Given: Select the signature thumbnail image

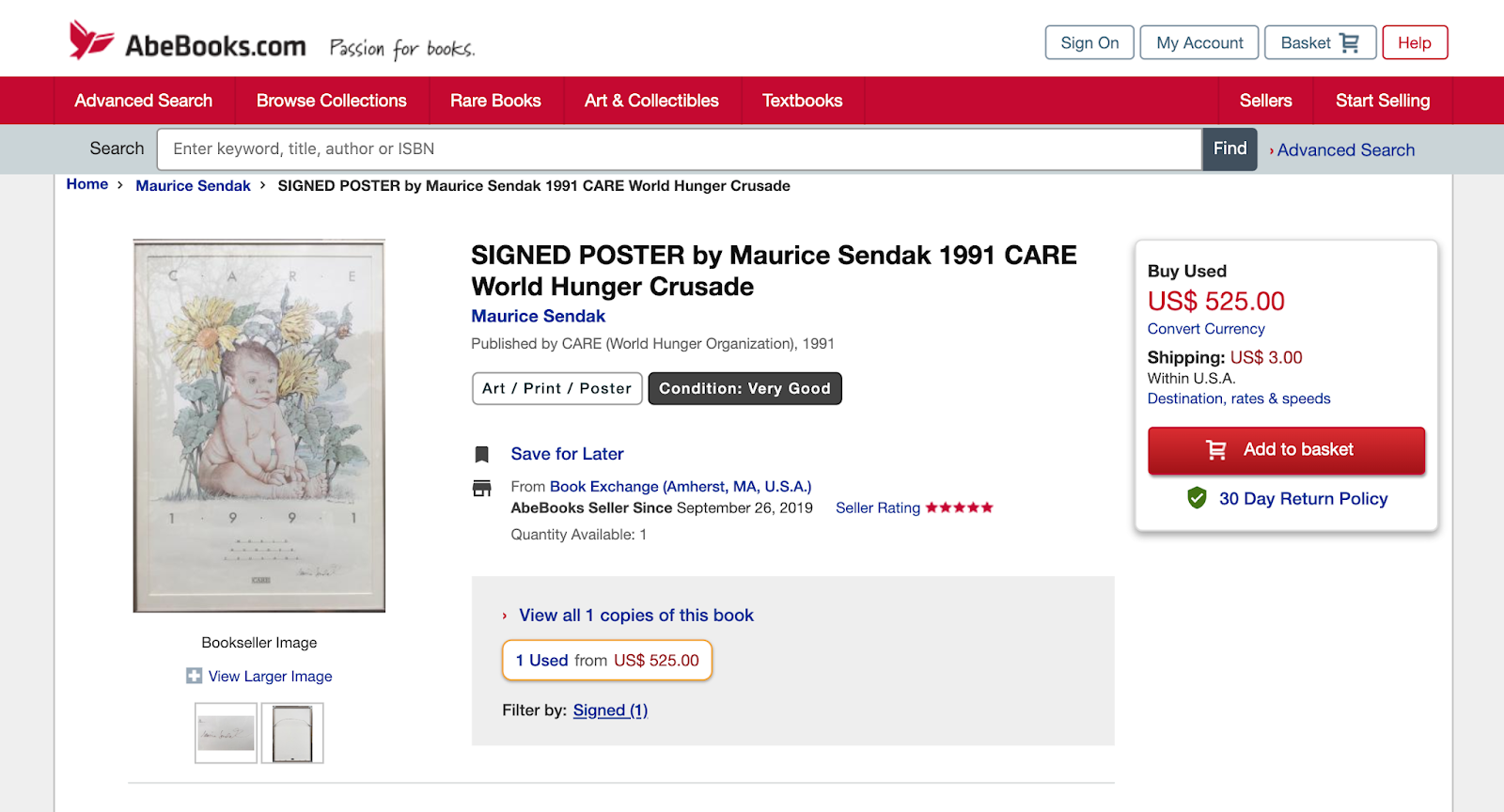Looking at the screenshot, I should point(226,733).
